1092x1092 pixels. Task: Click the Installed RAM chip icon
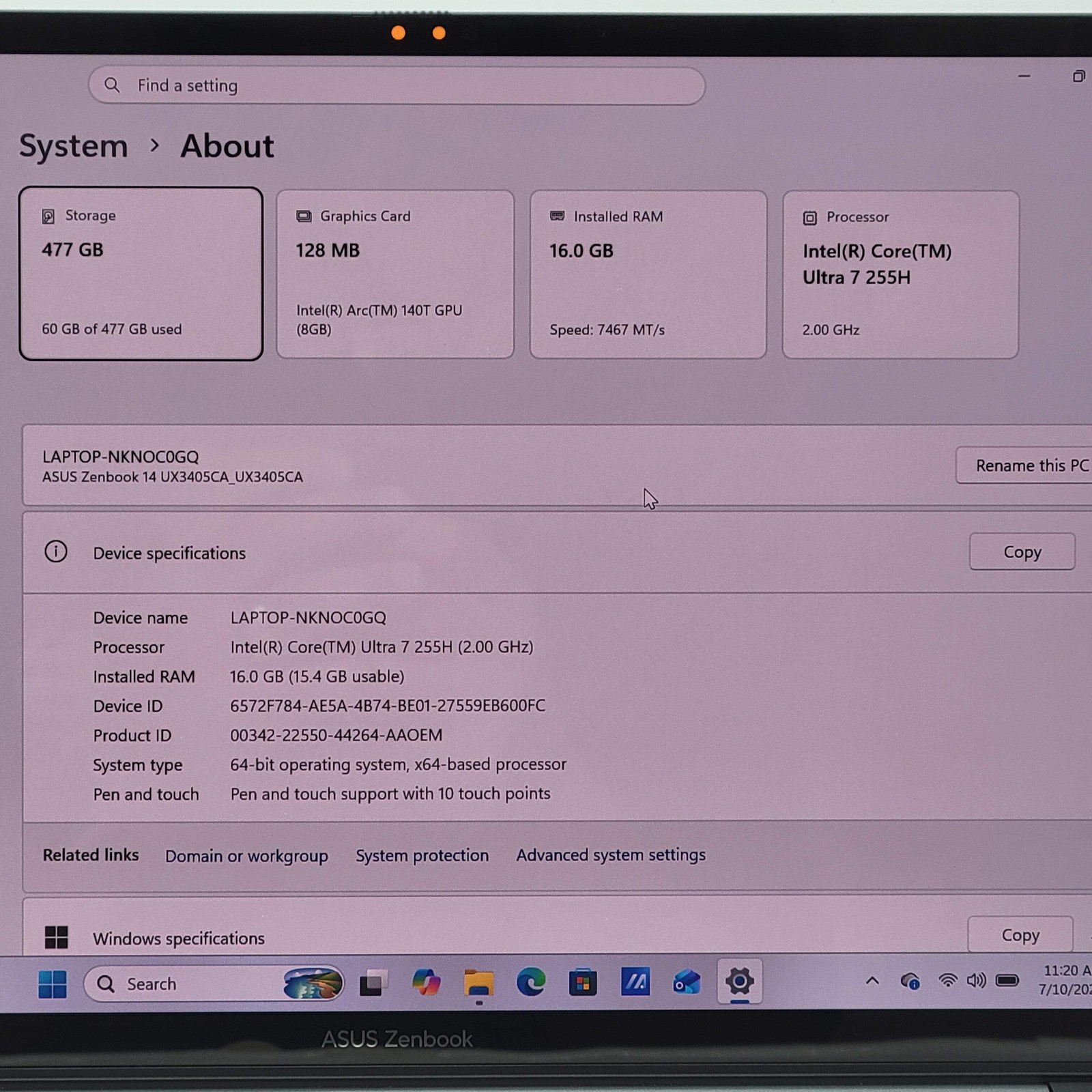point(558,216)
